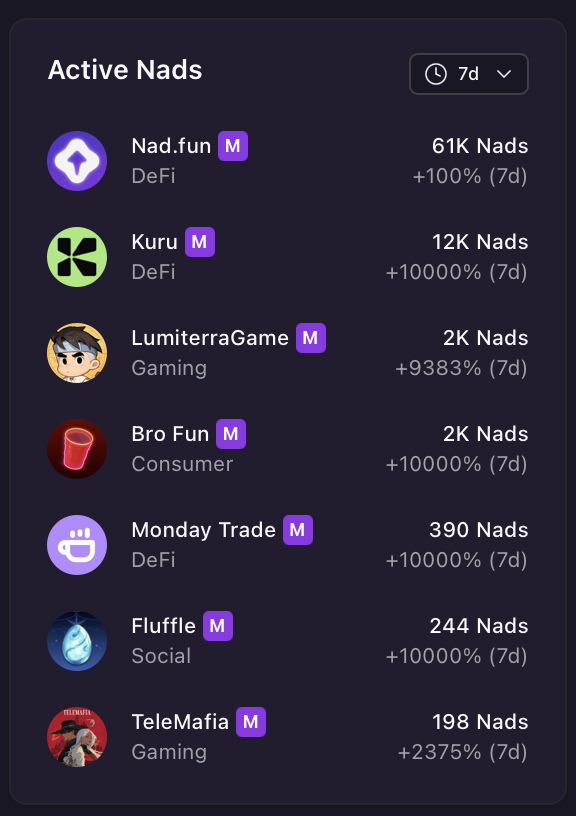The height and width of the screenshot is (816, 576).
Task: Select the Active Nads heading
Action: 125,71
